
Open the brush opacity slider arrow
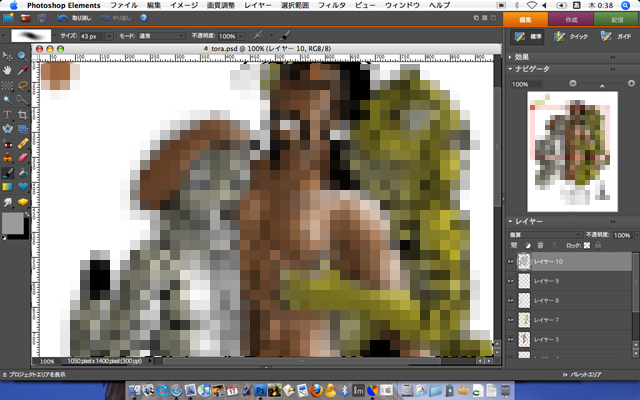pos(241,36)
